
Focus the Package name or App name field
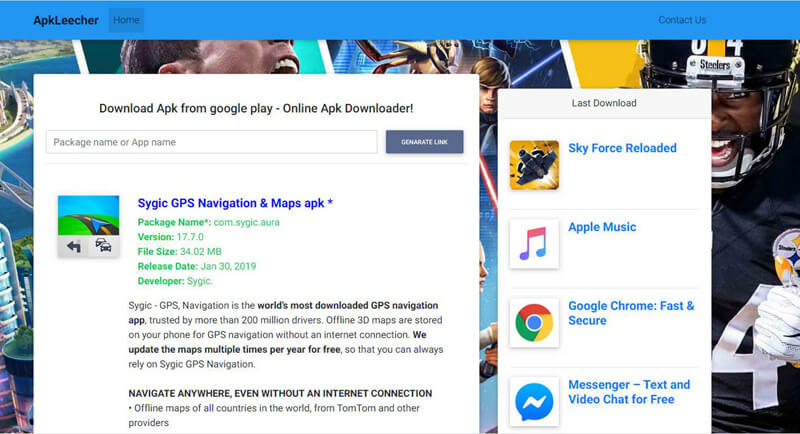(x=212, y=142)
